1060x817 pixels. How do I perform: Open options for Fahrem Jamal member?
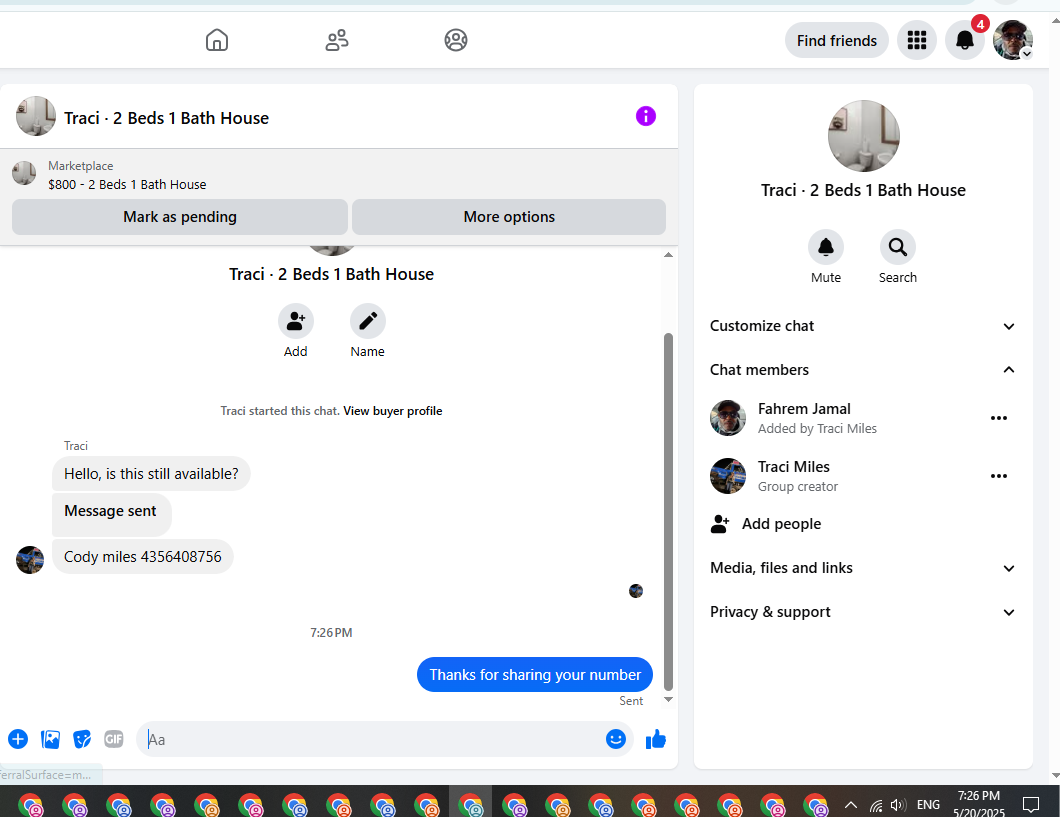[998, 418]
